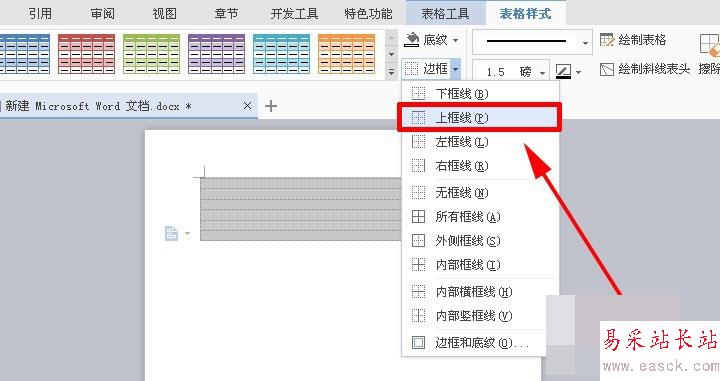Viewport: 720px width, 381px height.
Task: Select 右框线(R) from the border menu
Action: pyautogui.click(x=480, y=166)
